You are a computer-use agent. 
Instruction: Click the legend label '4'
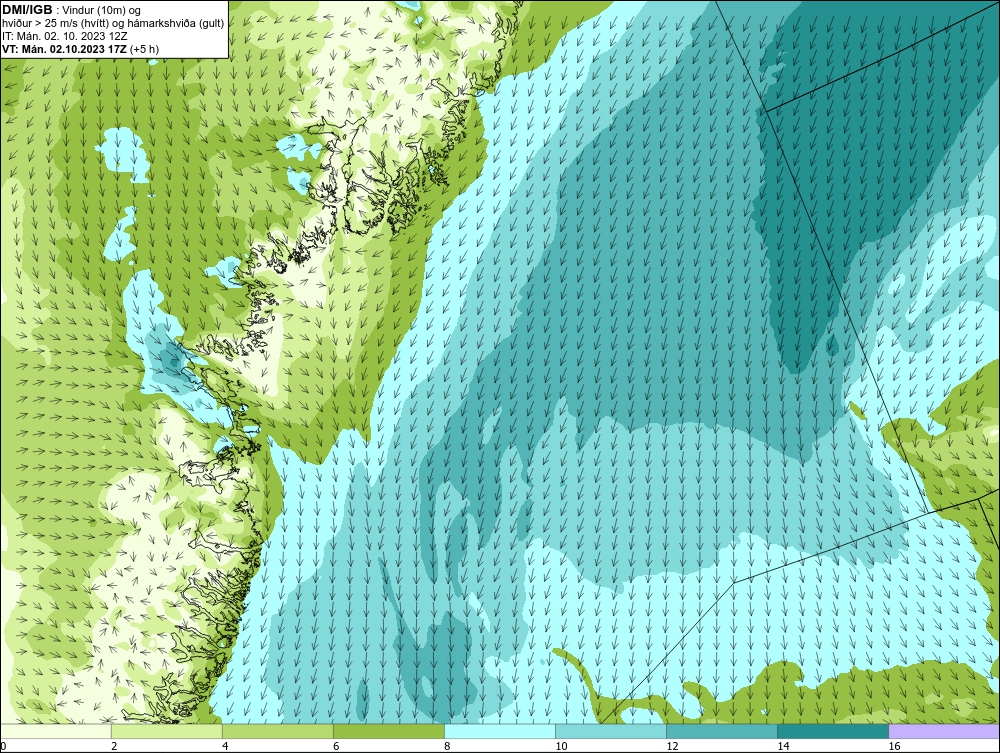coord(225,746)
